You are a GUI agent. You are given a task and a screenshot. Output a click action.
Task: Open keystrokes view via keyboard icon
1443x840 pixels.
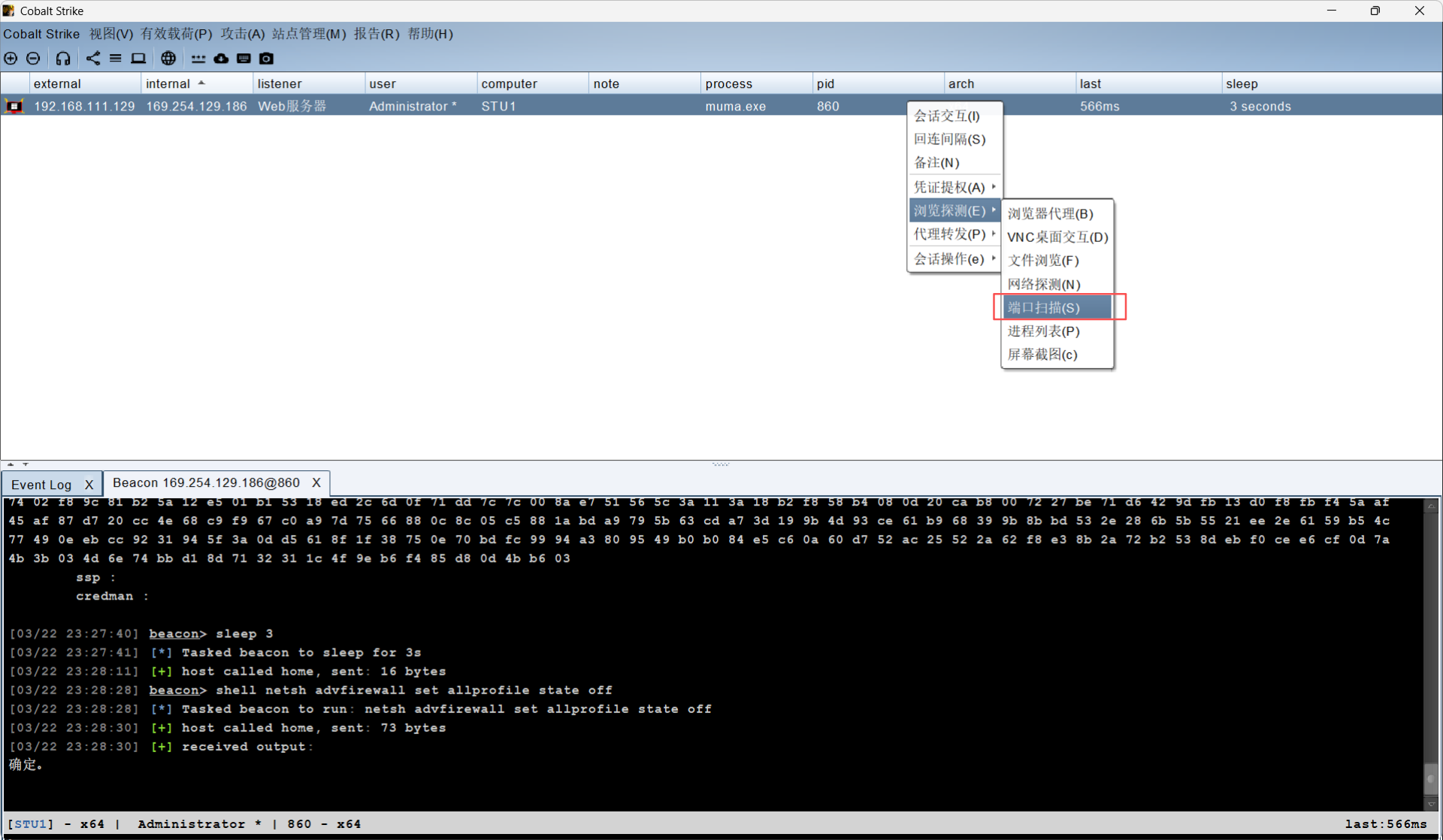pos(244,59)
